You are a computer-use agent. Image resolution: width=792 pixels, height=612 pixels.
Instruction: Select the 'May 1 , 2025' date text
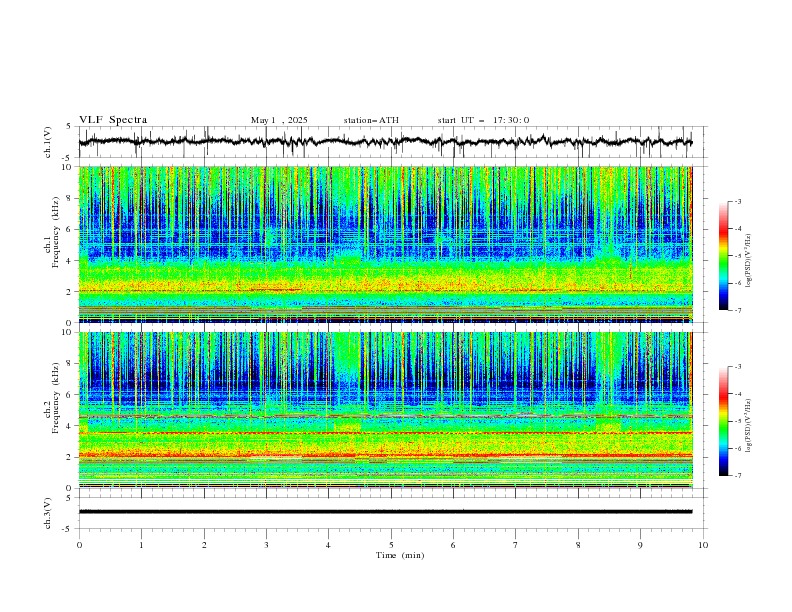(279, 120)
